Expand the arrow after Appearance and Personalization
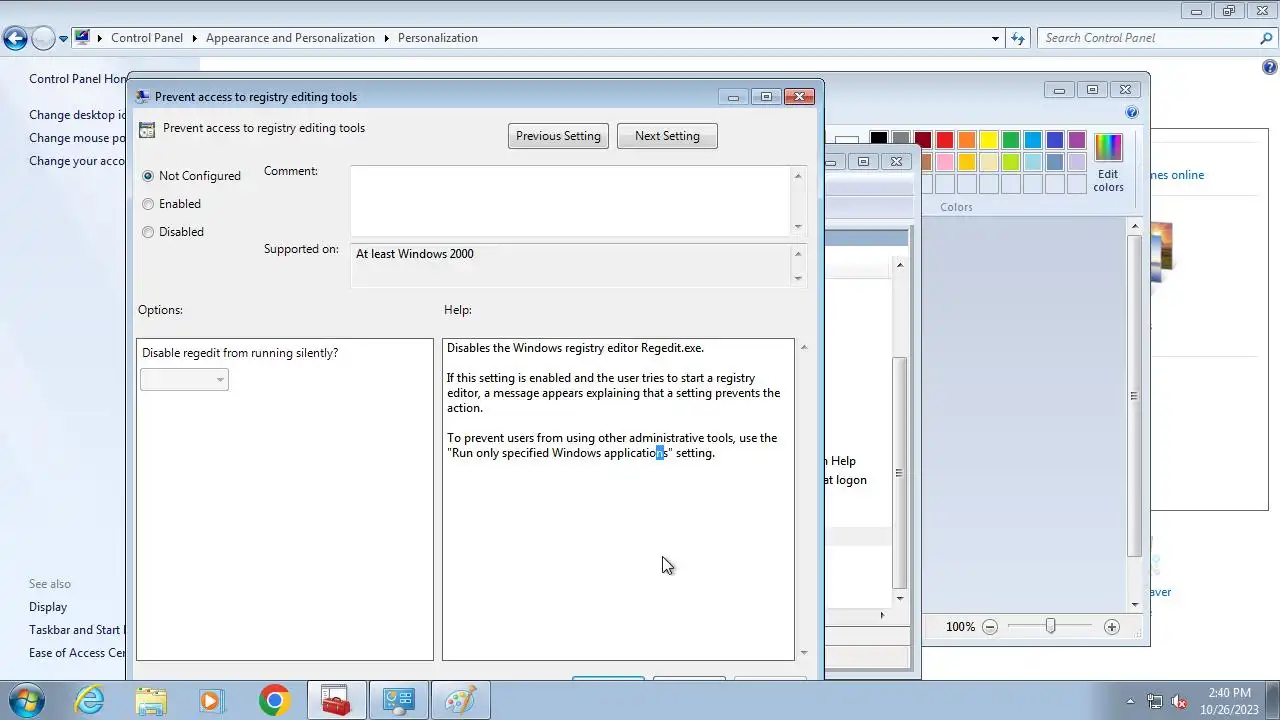Viewport: 1280px width, 720px height. [386, 38]
